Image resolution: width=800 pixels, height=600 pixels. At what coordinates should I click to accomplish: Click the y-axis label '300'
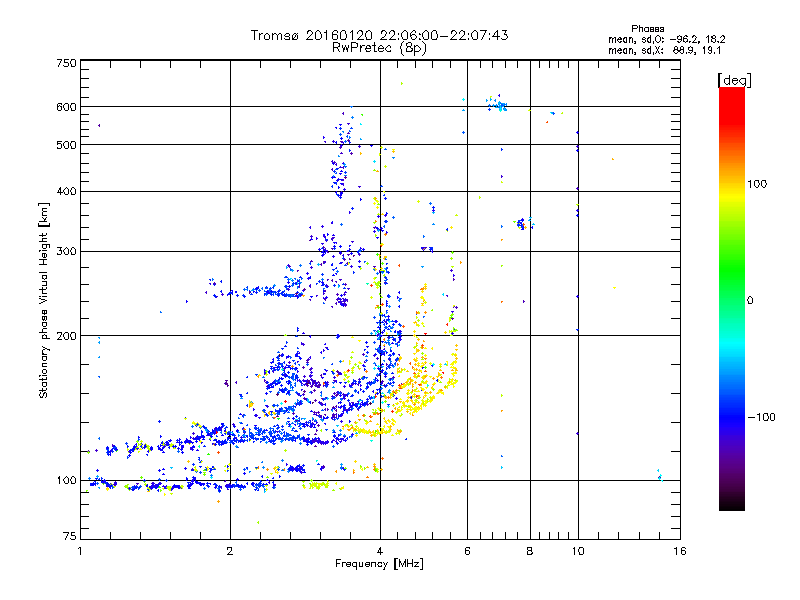66,252
